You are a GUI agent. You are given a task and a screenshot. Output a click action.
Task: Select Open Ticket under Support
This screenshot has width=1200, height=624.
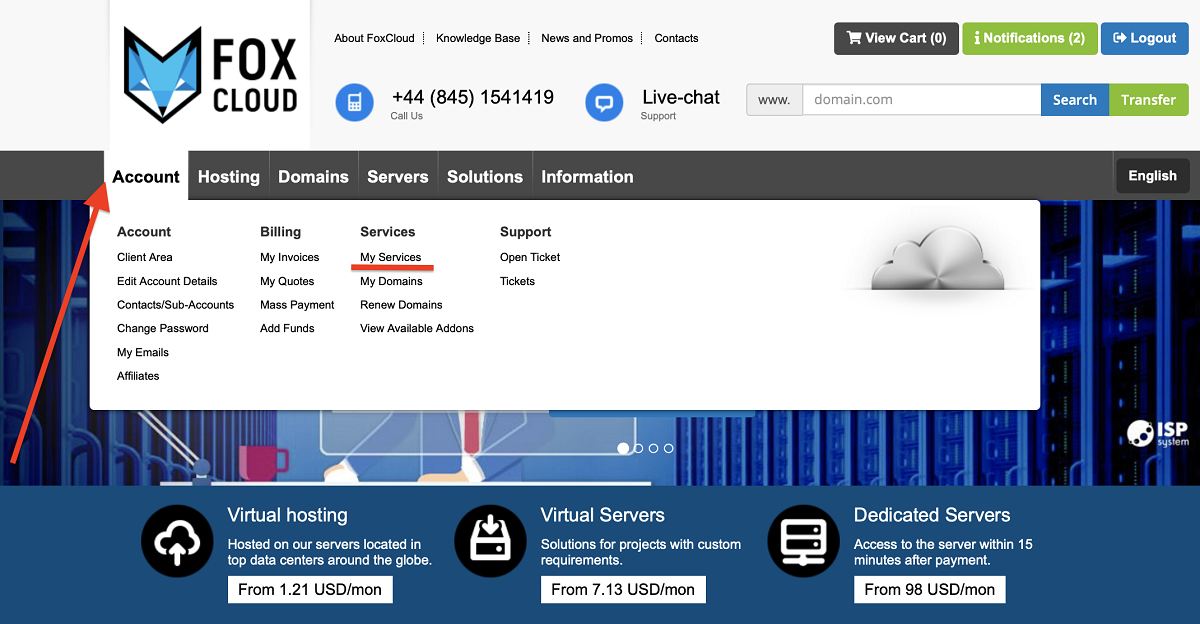click(530, 257)
